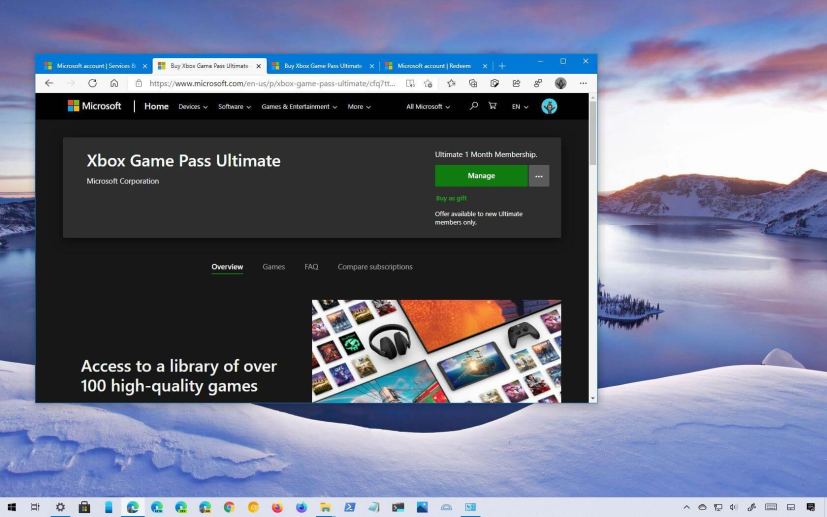The height and width of the screenshot is (517, 827).
Task: Open the browser home page icon
Action: [x=114, y=83]
